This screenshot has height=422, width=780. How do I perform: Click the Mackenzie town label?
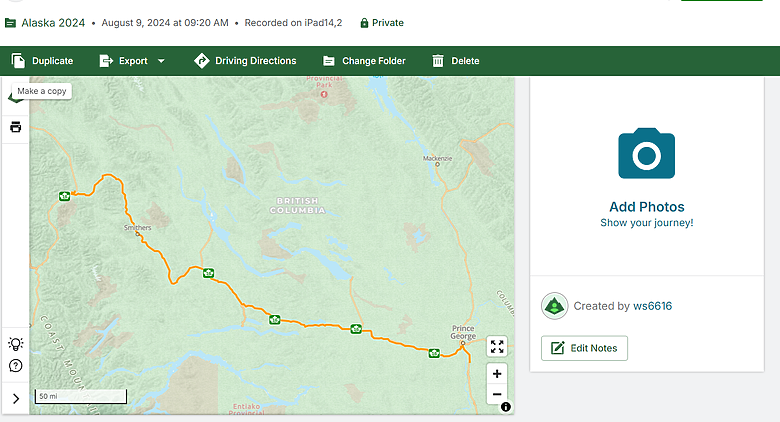coord(437,158)
